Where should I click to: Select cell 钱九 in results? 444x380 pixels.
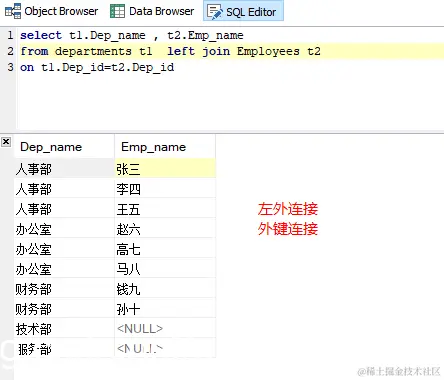(165, 288)
